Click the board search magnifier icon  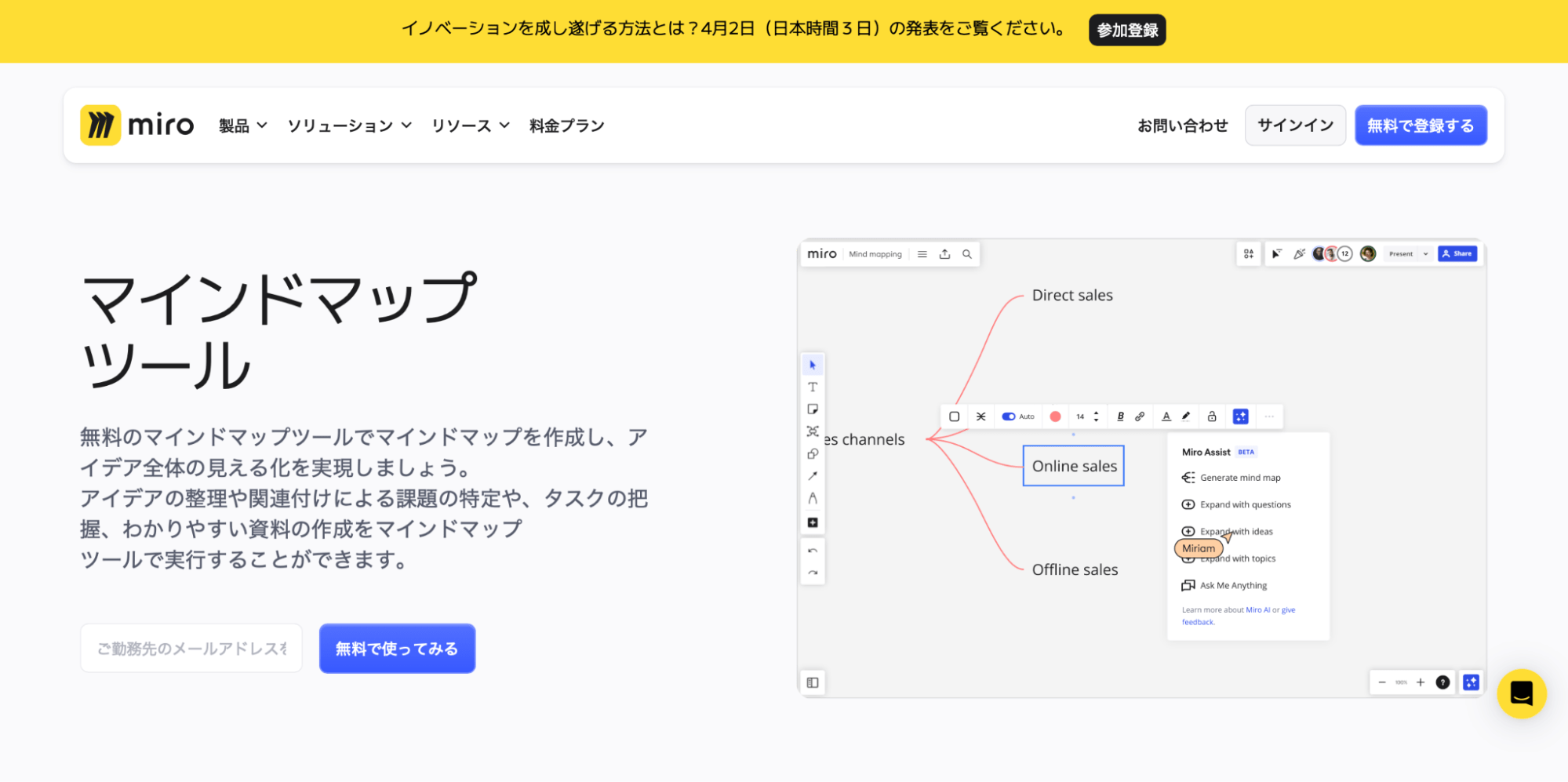click(x=967, y=254)
